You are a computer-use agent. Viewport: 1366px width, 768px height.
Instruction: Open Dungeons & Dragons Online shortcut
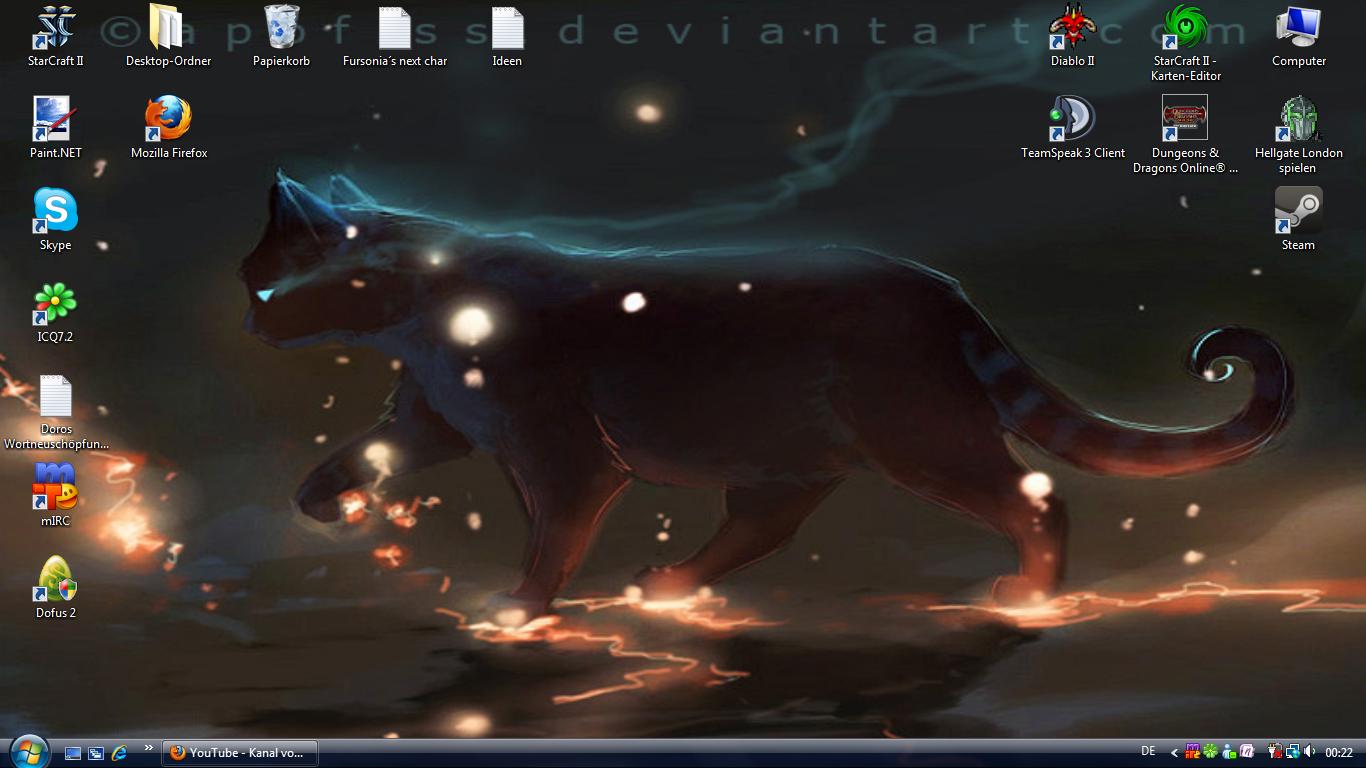coord(1185,135)
